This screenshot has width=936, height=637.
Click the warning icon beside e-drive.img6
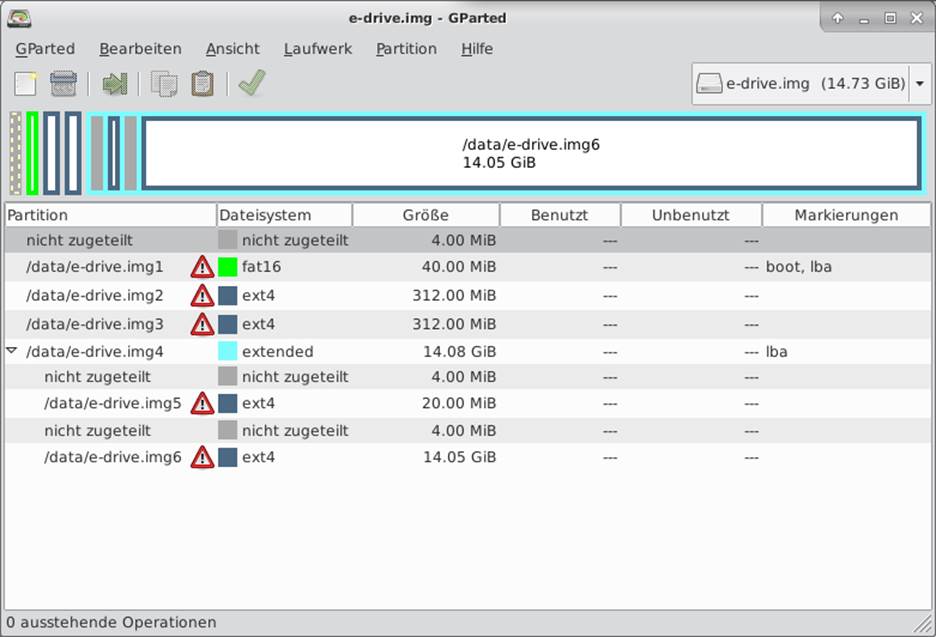202,458
